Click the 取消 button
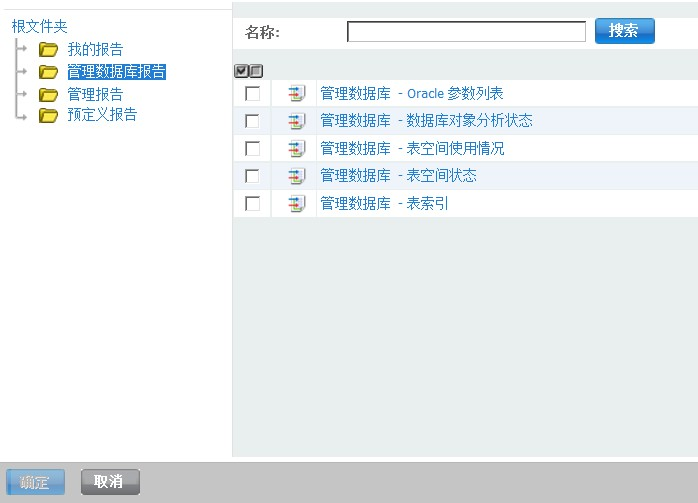Screen dimensions: 698x503 click(110, 482)
